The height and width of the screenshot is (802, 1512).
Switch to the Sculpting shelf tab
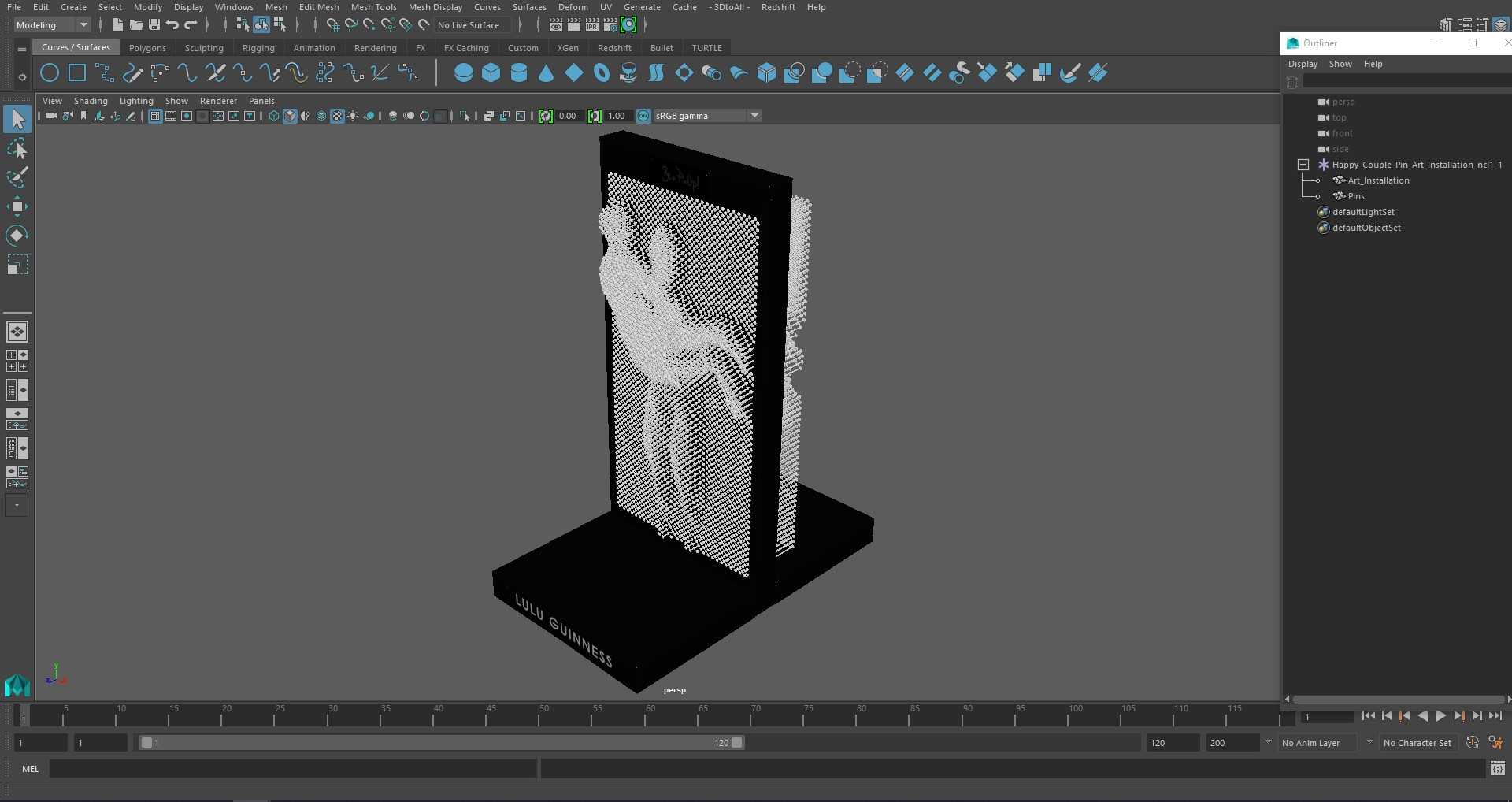pyautogui.click(x=204, y=48)
